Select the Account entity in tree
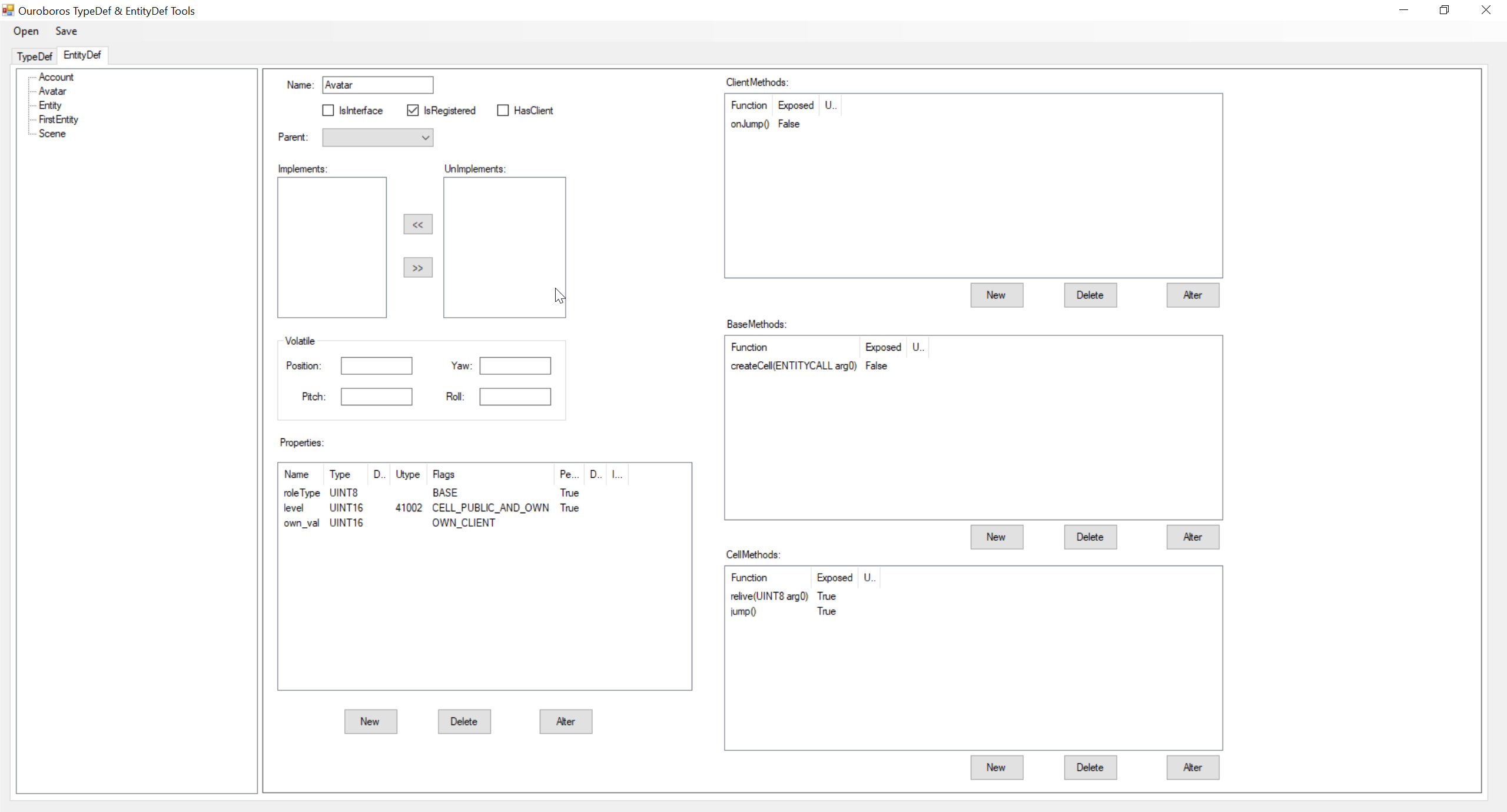 click(x=56, y=77)
